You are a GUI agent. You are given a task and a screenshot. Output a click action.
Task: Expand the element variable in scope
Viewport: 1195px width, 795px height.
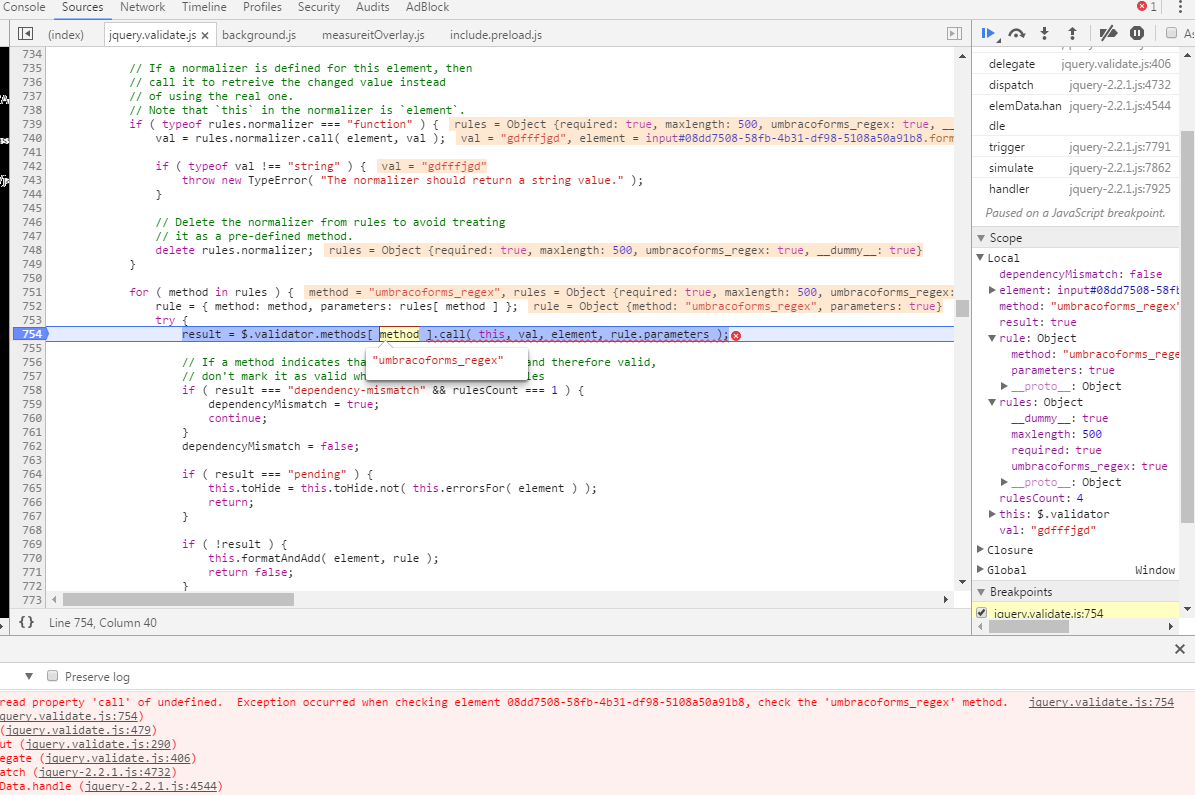992,290
